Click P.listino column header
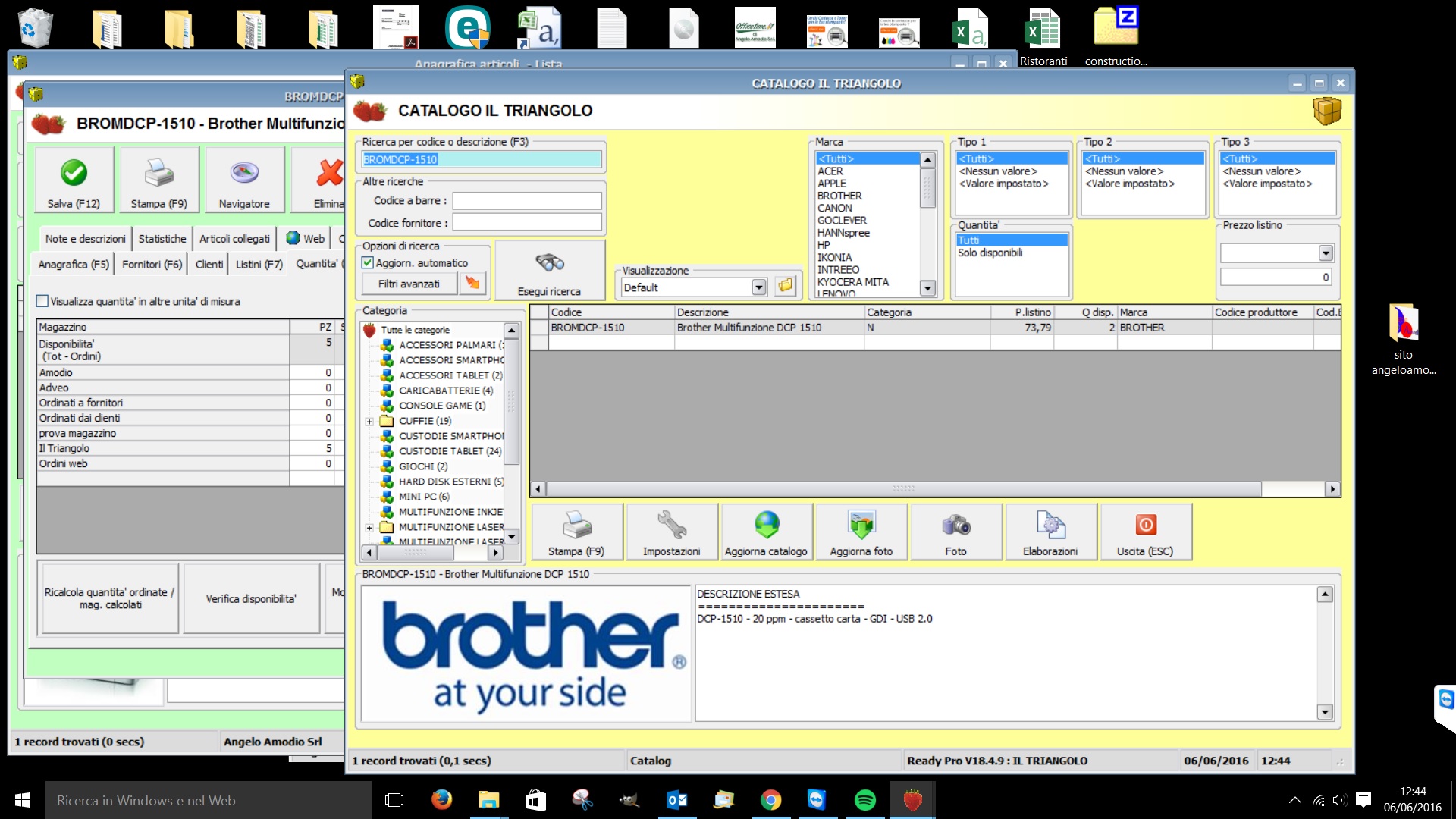The width and height of the screenshot is (1456, 819). pyautogui.click(x=1021, y=312)
